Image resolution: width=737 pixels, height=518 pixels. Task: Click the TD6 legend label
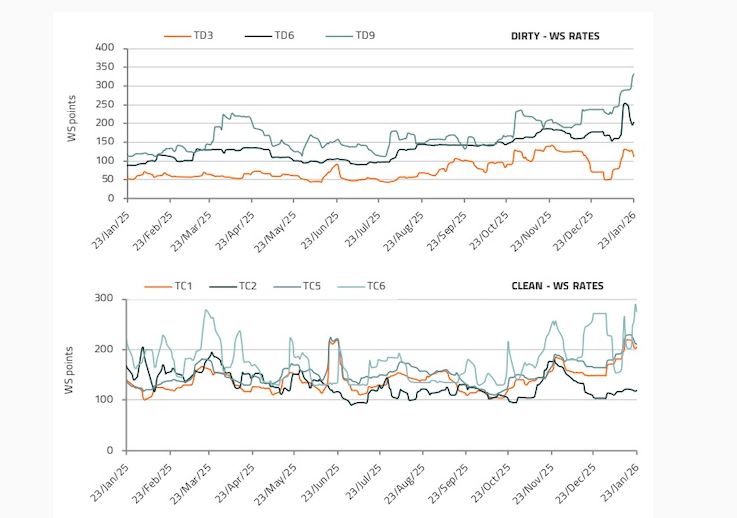(284, 35)
